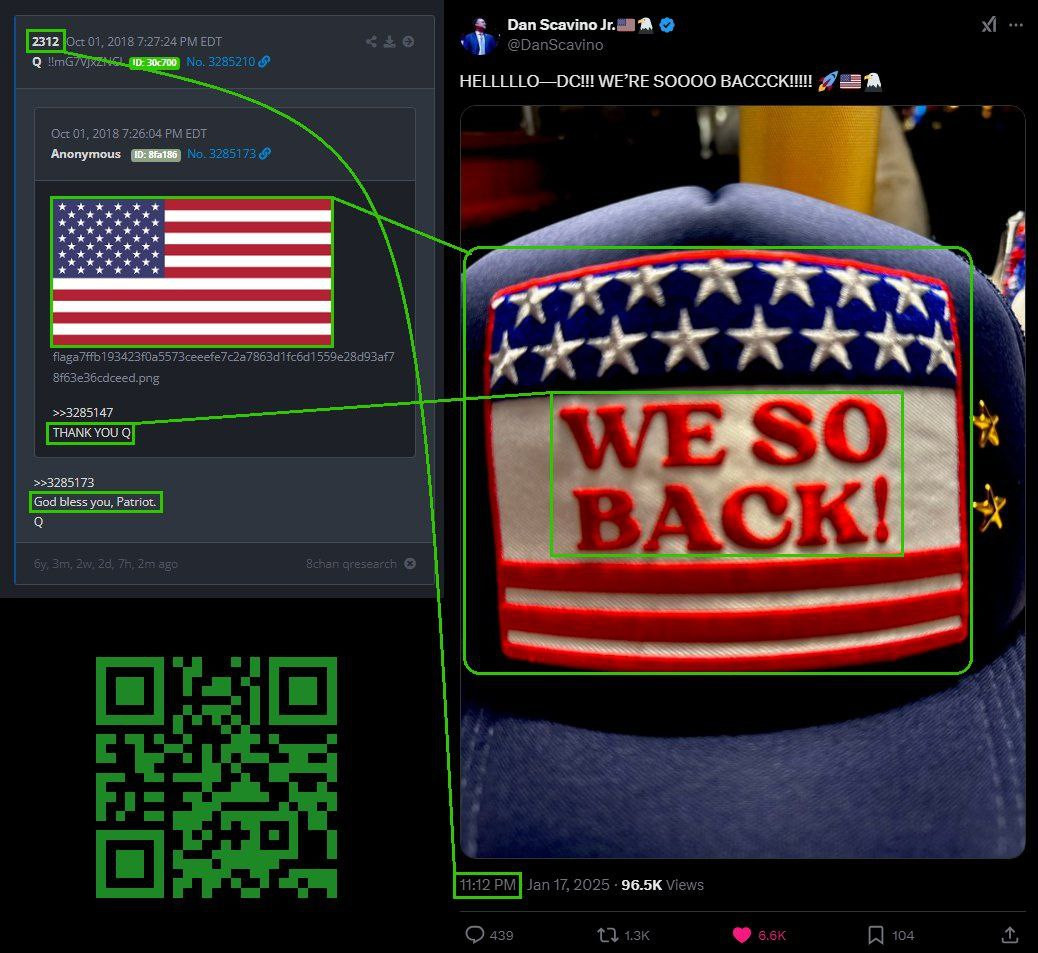Screen dimensions: 1038x953
Task: Open the American flag image thumbnail
Action: coord(192,271)
